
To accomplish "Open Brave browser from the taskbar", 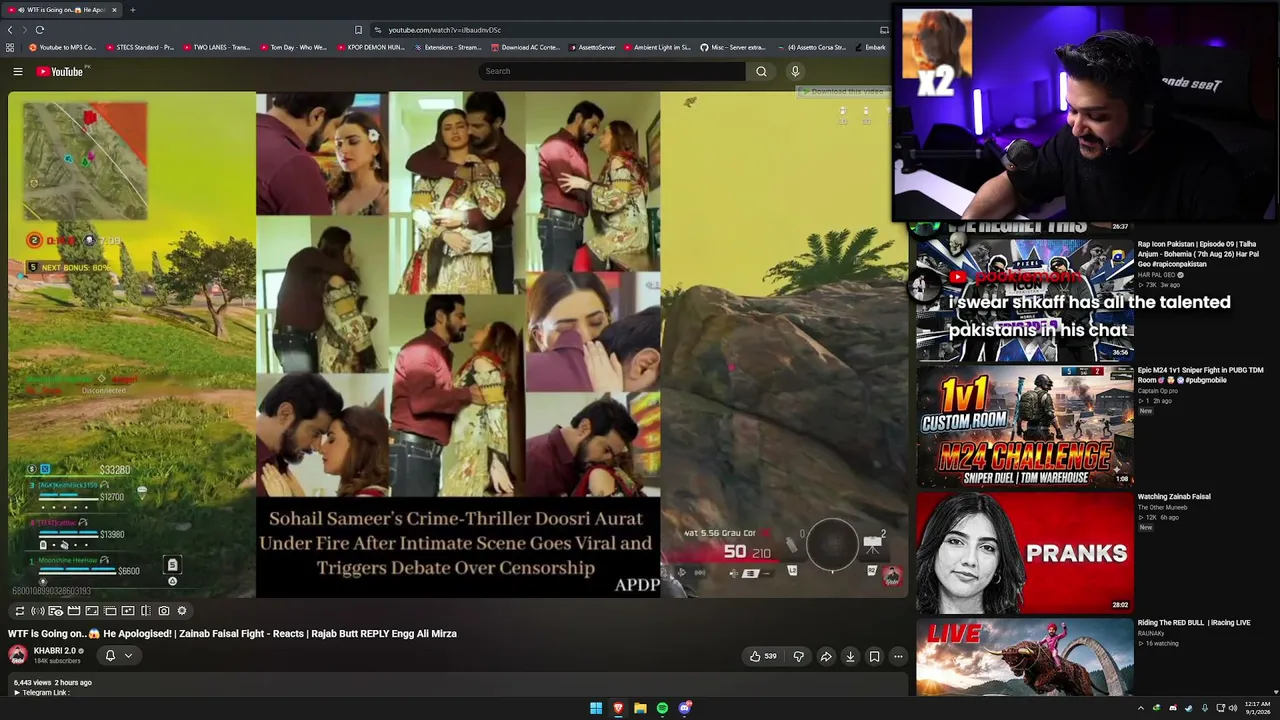I will 618,708.
